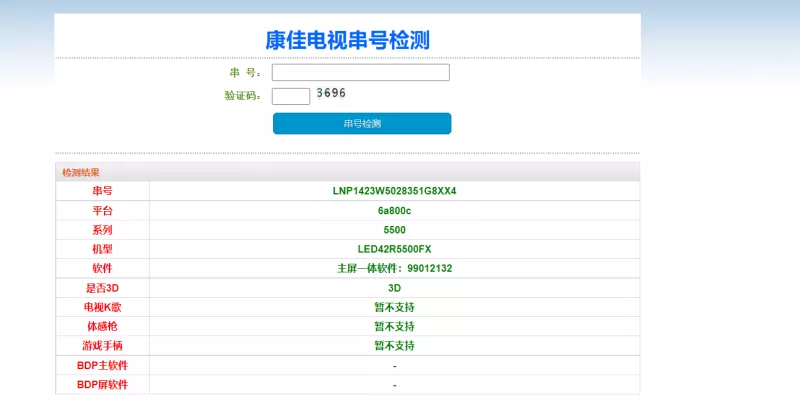Select series value 5500
This screenshot has width=800, height=408.
[394, 230]
